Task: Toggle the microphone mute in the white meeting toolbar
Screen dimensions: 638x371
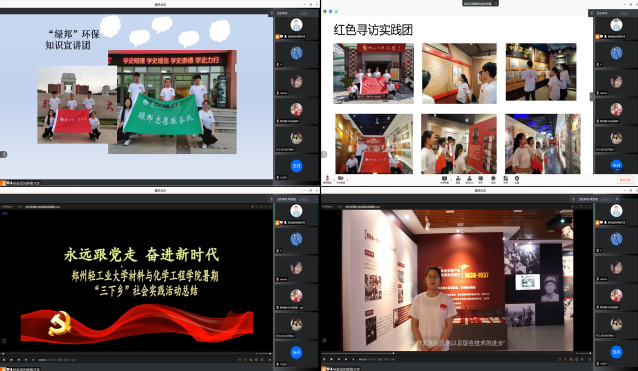Action: [x=327, y=179]
